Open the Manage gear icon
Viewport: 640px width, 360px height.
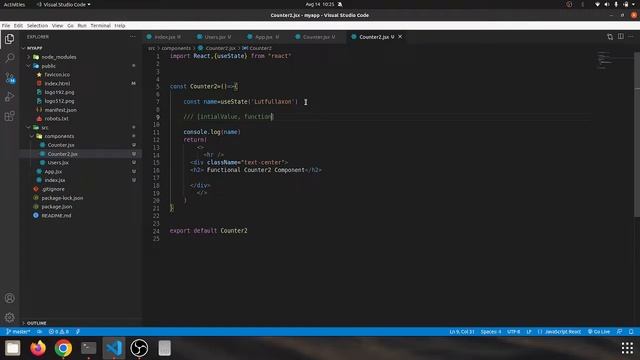click(x=9, y=317)
